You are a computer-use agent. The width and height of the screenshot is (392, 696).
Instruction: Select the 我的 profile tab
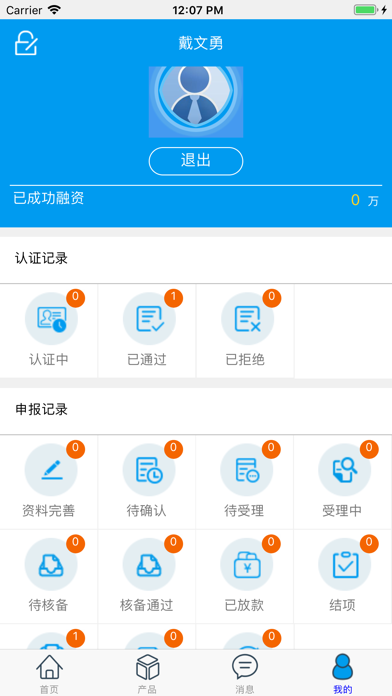click(343, 673)
